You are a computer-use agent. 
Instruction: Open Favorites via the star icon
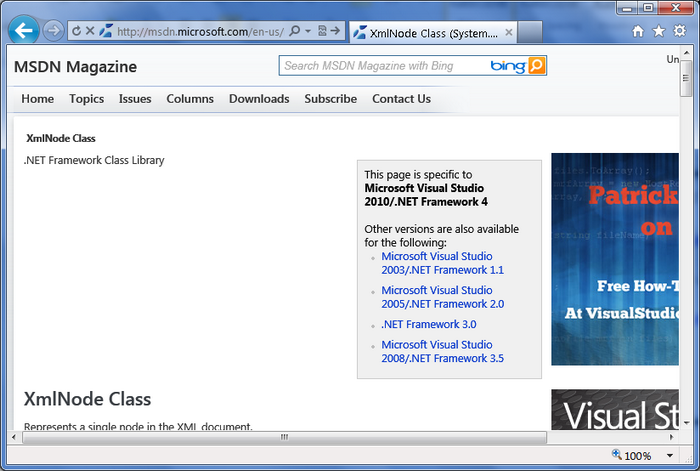coord(658,31)
